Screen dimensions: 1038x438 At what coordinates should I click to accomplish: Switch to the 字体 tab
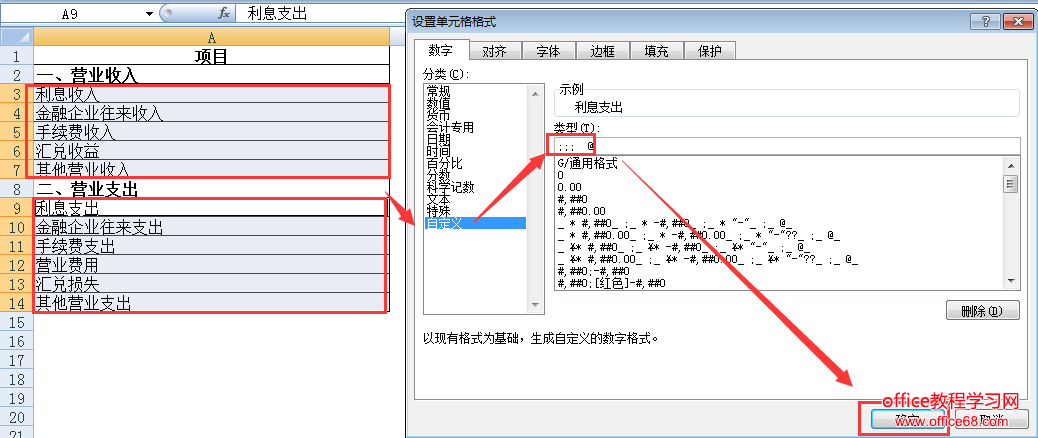coord(548,51)
